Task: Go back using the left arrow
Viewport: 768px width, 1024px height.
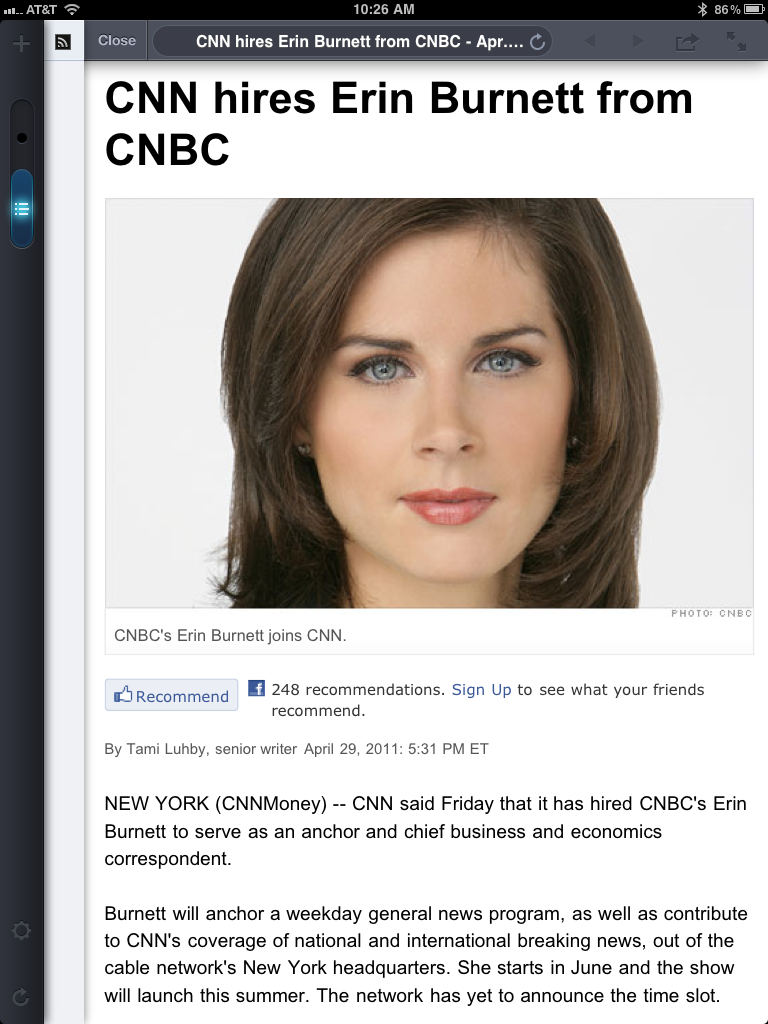Action: coord(590,41)
